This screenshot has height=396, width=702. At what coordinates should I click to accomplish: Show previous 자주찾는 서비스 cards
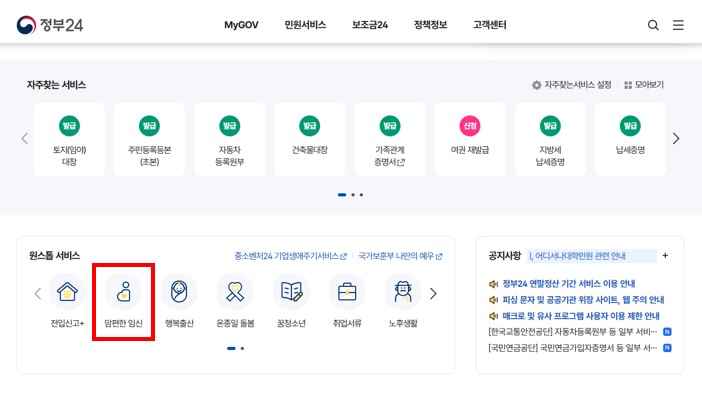tap(25, 139)
